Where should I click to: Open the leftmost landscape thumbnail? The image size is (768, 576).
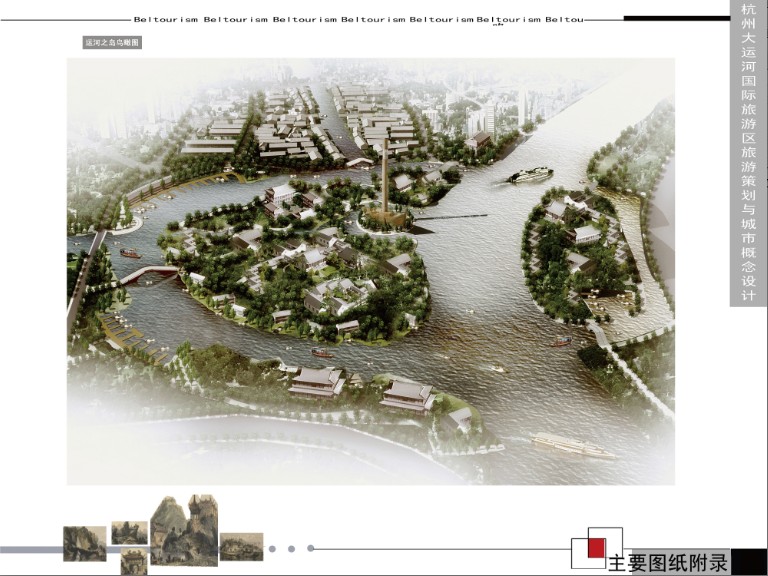click(x=84, y=543)
